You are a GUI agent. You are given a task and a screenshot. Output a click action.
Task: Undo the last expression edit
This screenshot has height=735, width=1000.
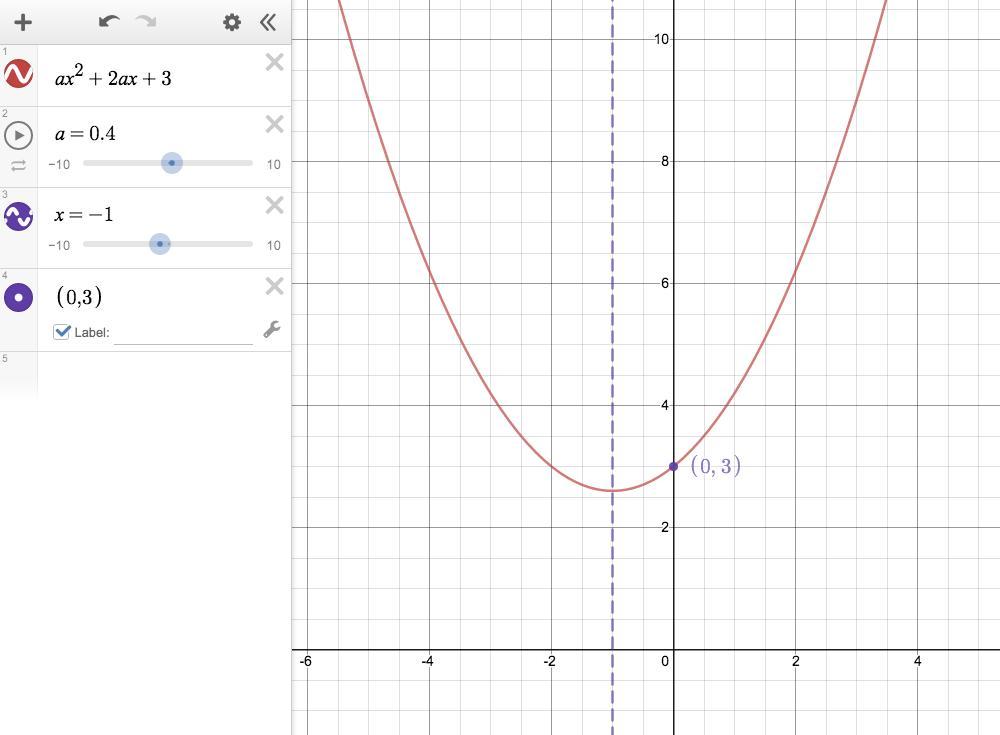click(x=109, y=22)
